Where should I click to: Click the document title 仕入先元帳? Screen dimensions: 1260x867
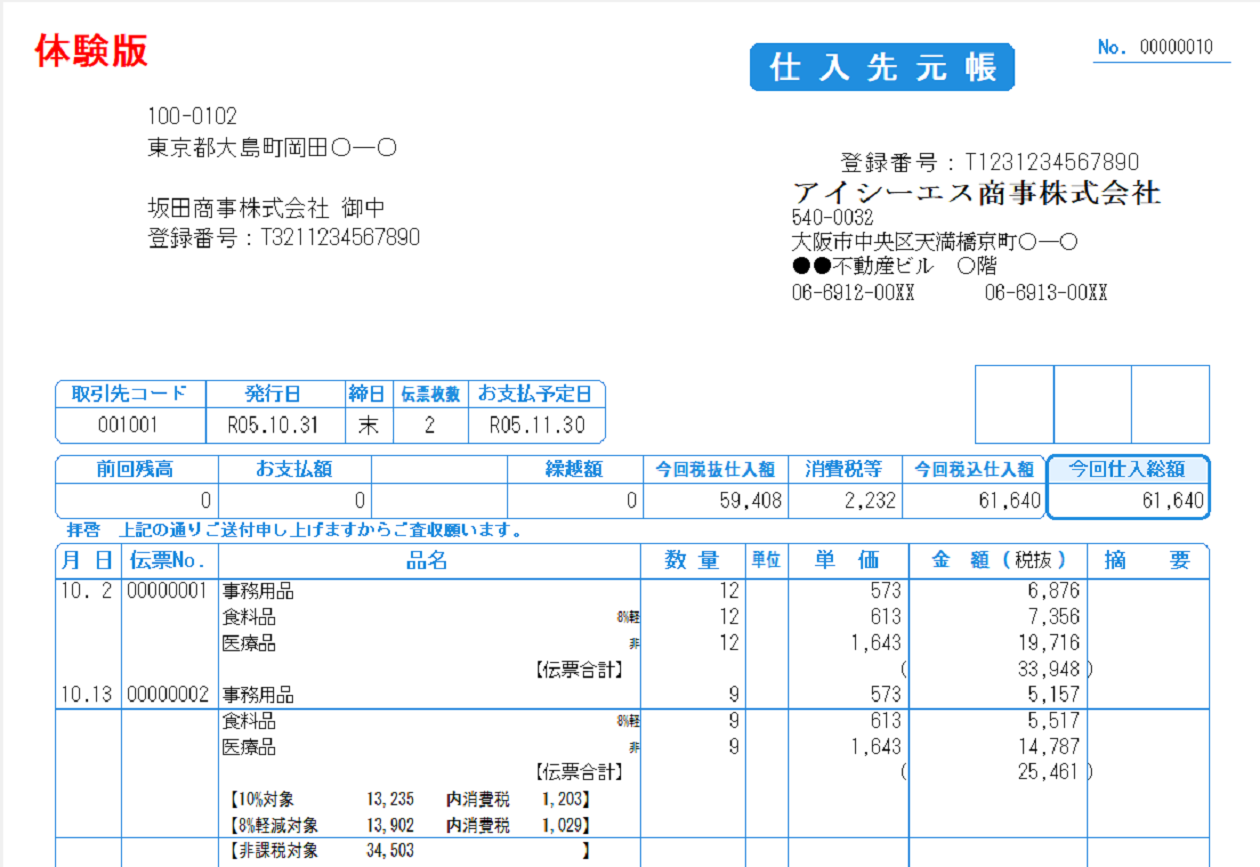tap(882, 67)
